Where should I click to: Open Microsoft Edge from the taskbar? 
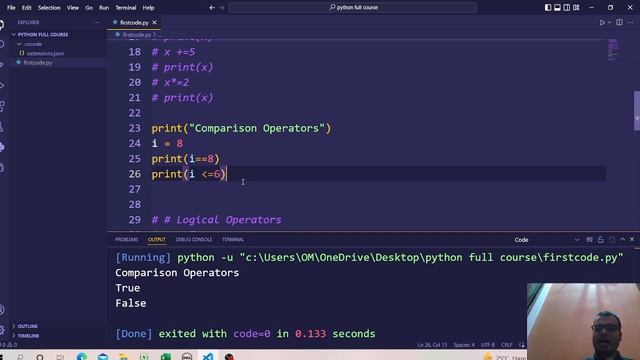[82, 357]
